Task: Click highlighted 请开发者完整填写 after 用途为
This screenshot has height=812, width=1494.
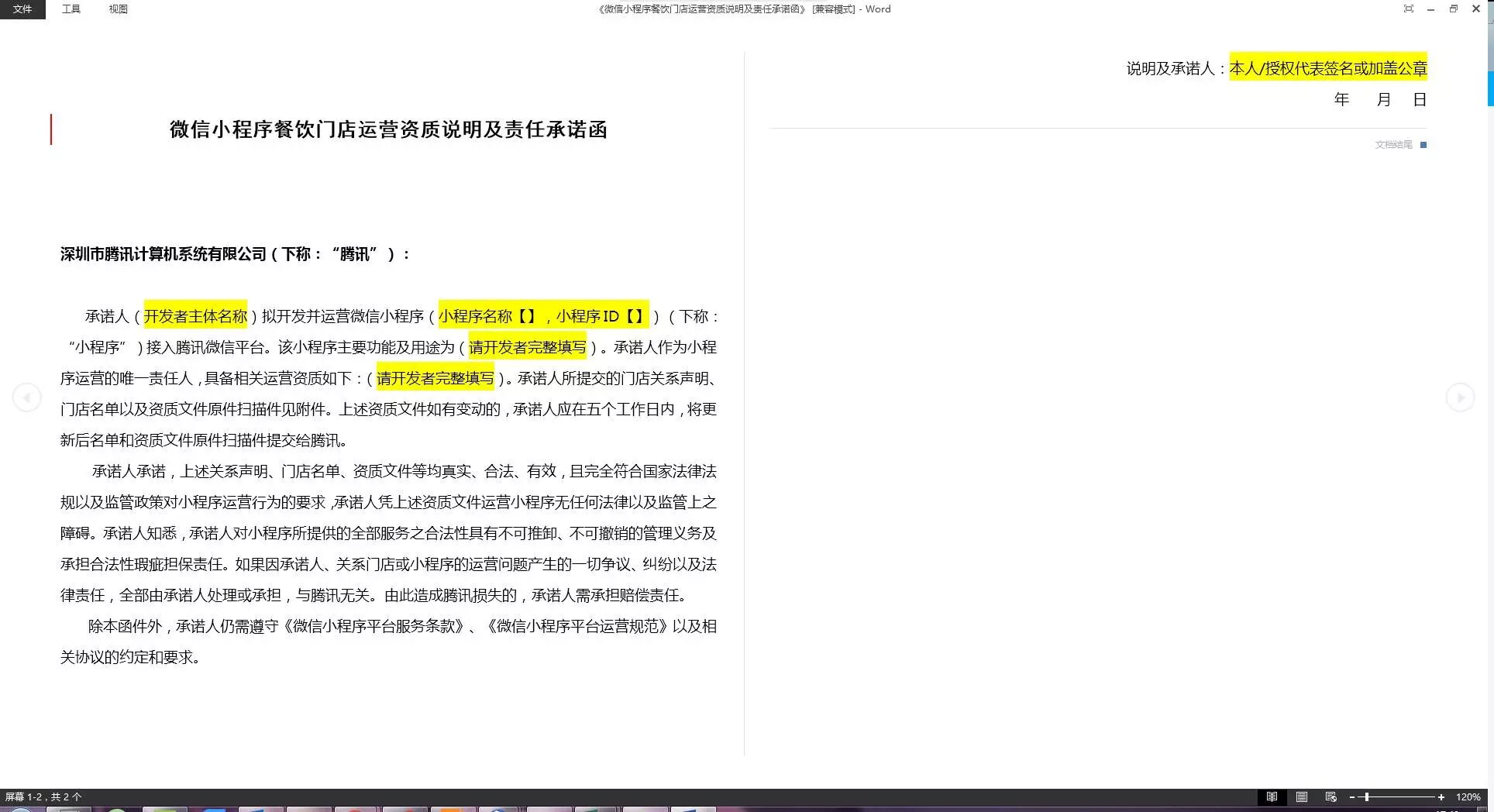Action: click(x=528, y=347)
